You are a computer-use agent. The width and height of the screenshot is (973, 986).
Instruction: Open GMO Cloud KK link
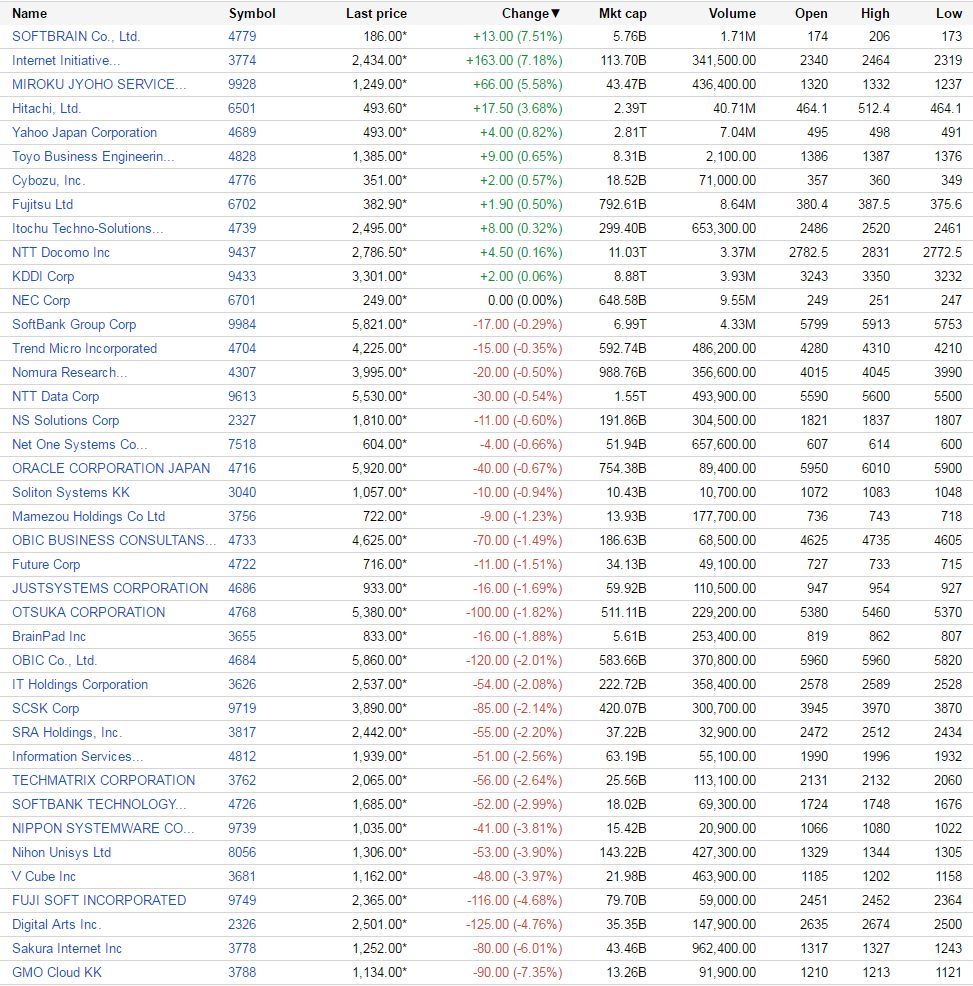[x=57, y=972]
